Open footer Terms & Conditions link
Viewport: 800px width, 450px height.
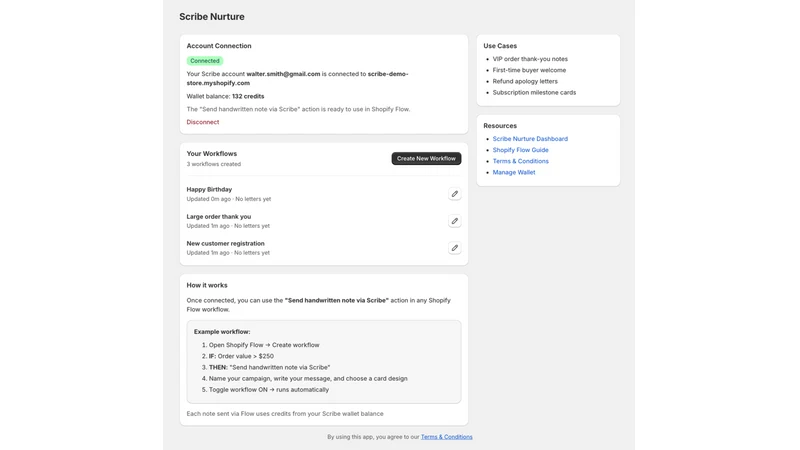click(x=446, y=437)
